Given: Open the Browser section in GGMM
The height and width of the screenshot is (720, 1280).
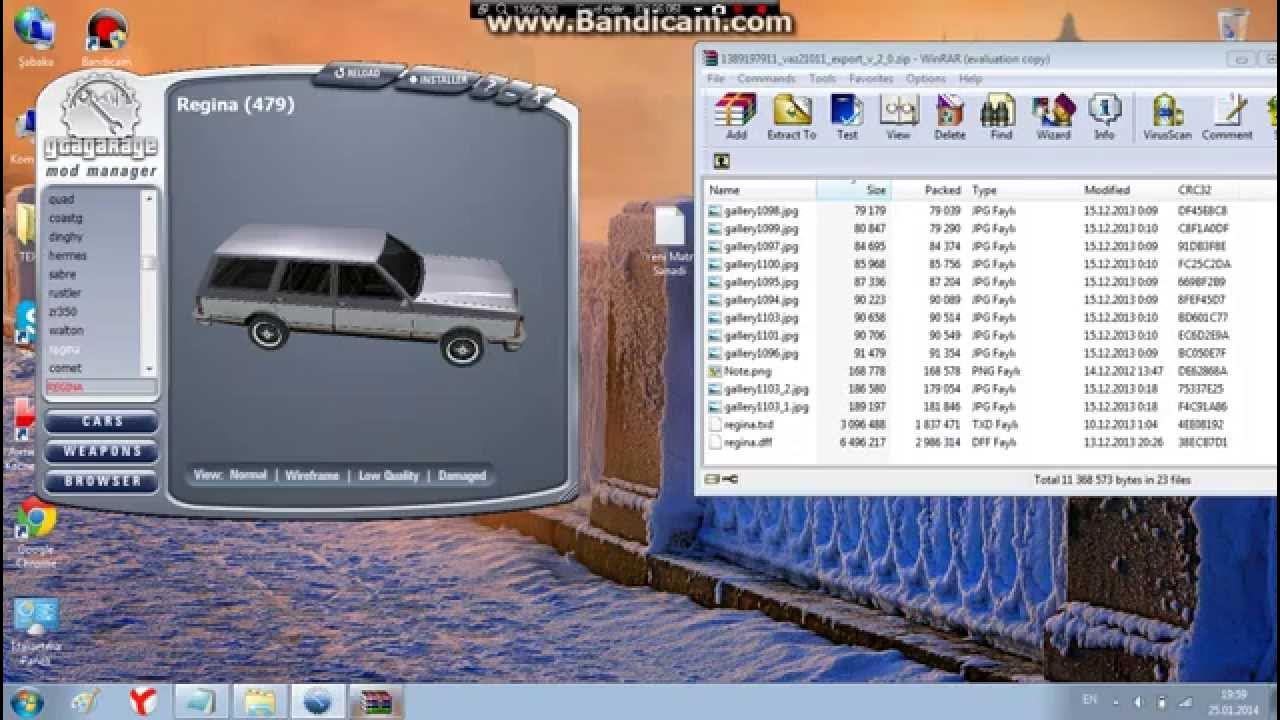Looking at the screenshot, I should [x=101, y=482].
